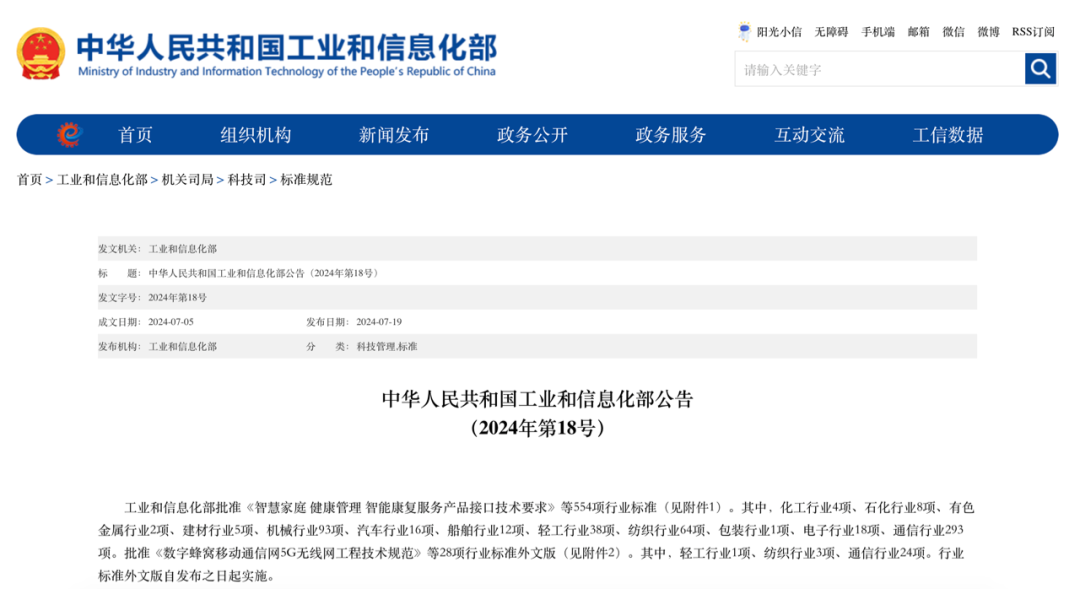Click the subheading （2024年第18号）
Viewport: 1080px width, 589px height.
point(537,428)
